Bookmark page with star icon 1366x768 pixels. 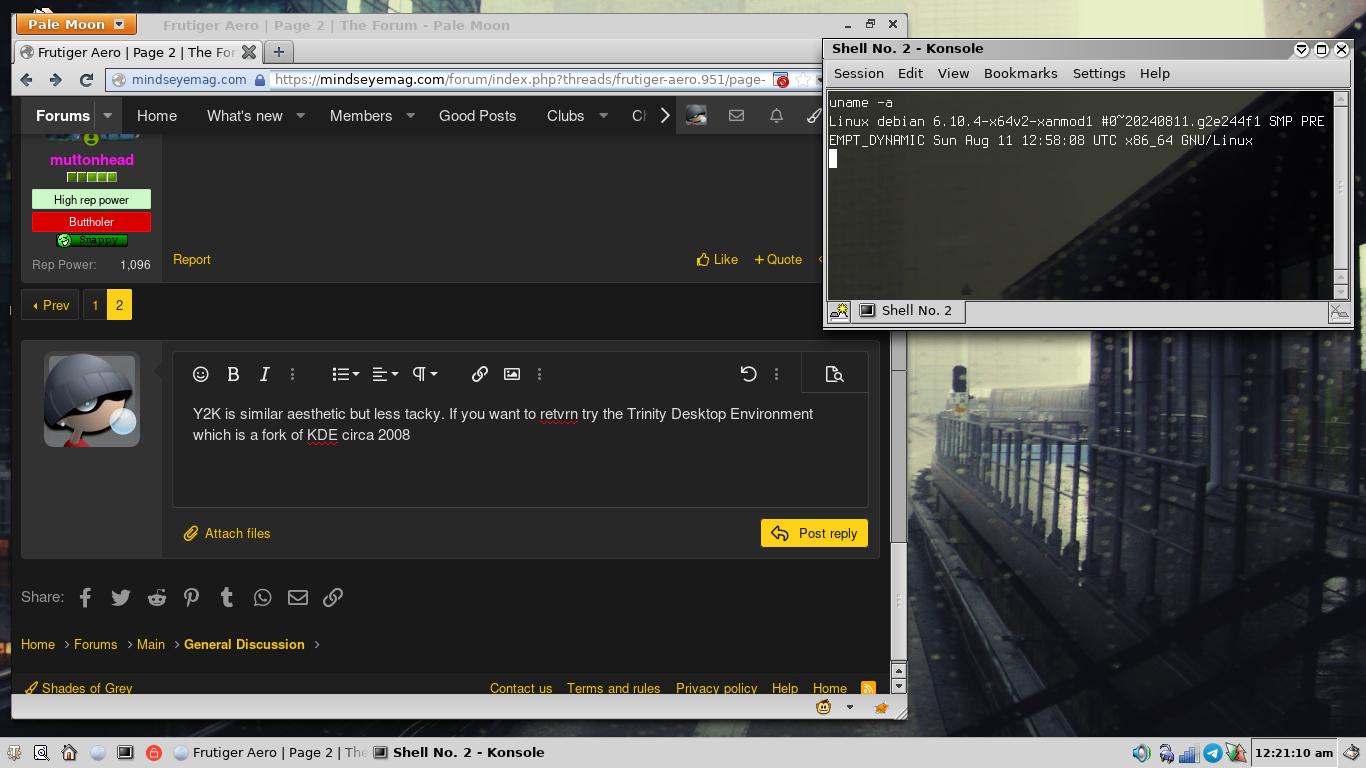click(x=803, y=80)
